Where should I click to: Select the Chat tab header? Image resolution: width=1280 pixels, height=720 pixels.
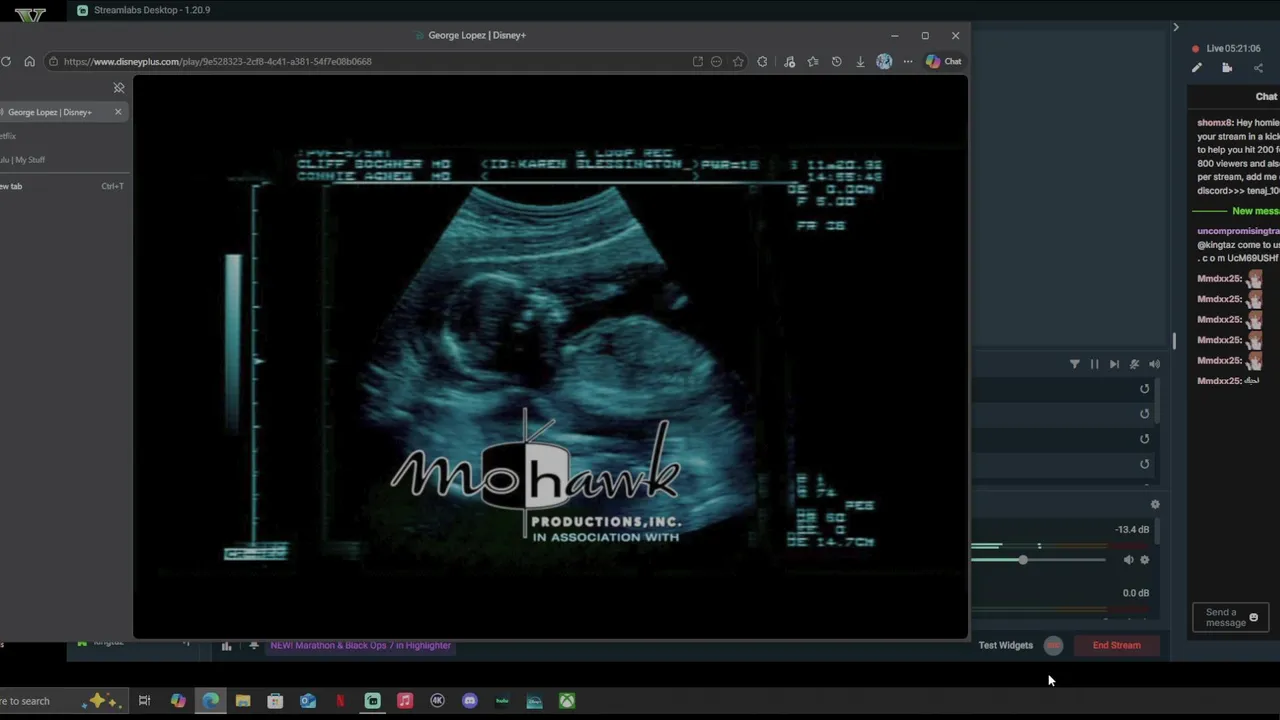click(1266, 97)
